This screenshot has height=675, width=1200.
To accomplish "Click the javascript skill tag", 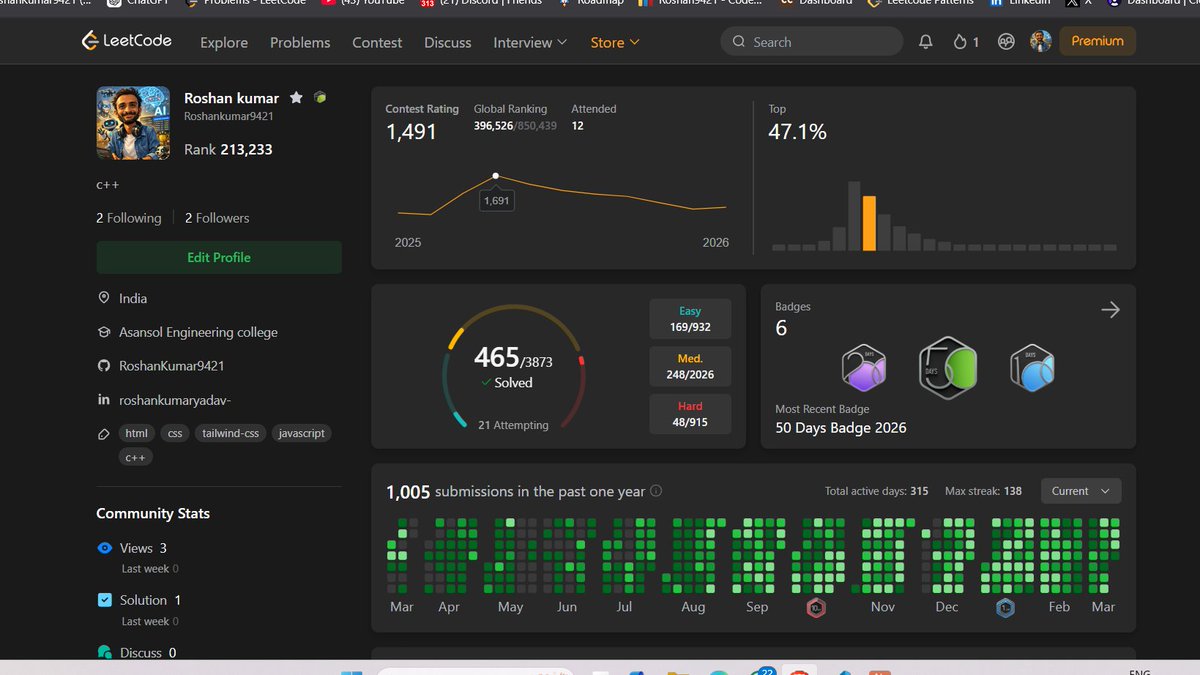I will [301, 434].
